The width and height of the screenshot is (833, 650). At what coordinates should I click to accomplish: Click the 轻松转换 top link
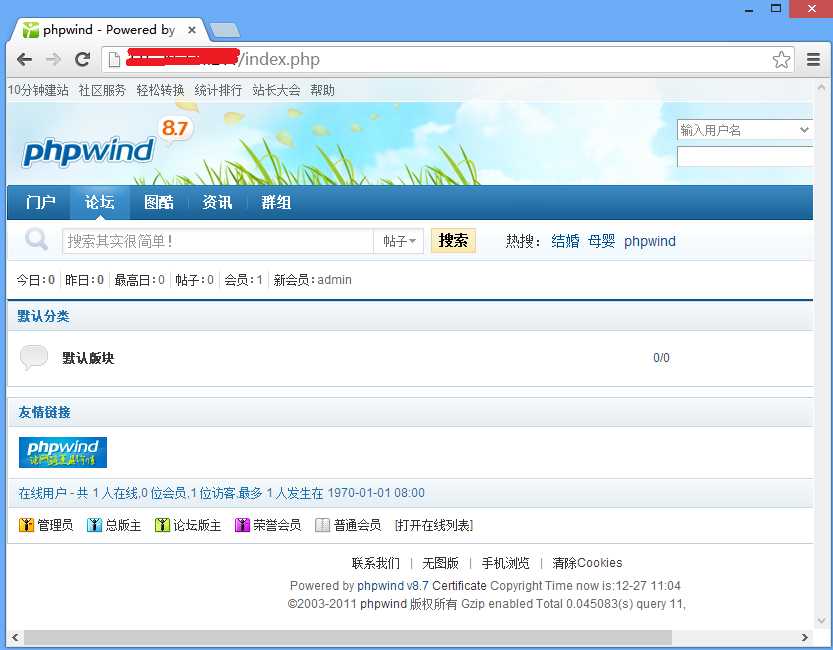(160, 90)
